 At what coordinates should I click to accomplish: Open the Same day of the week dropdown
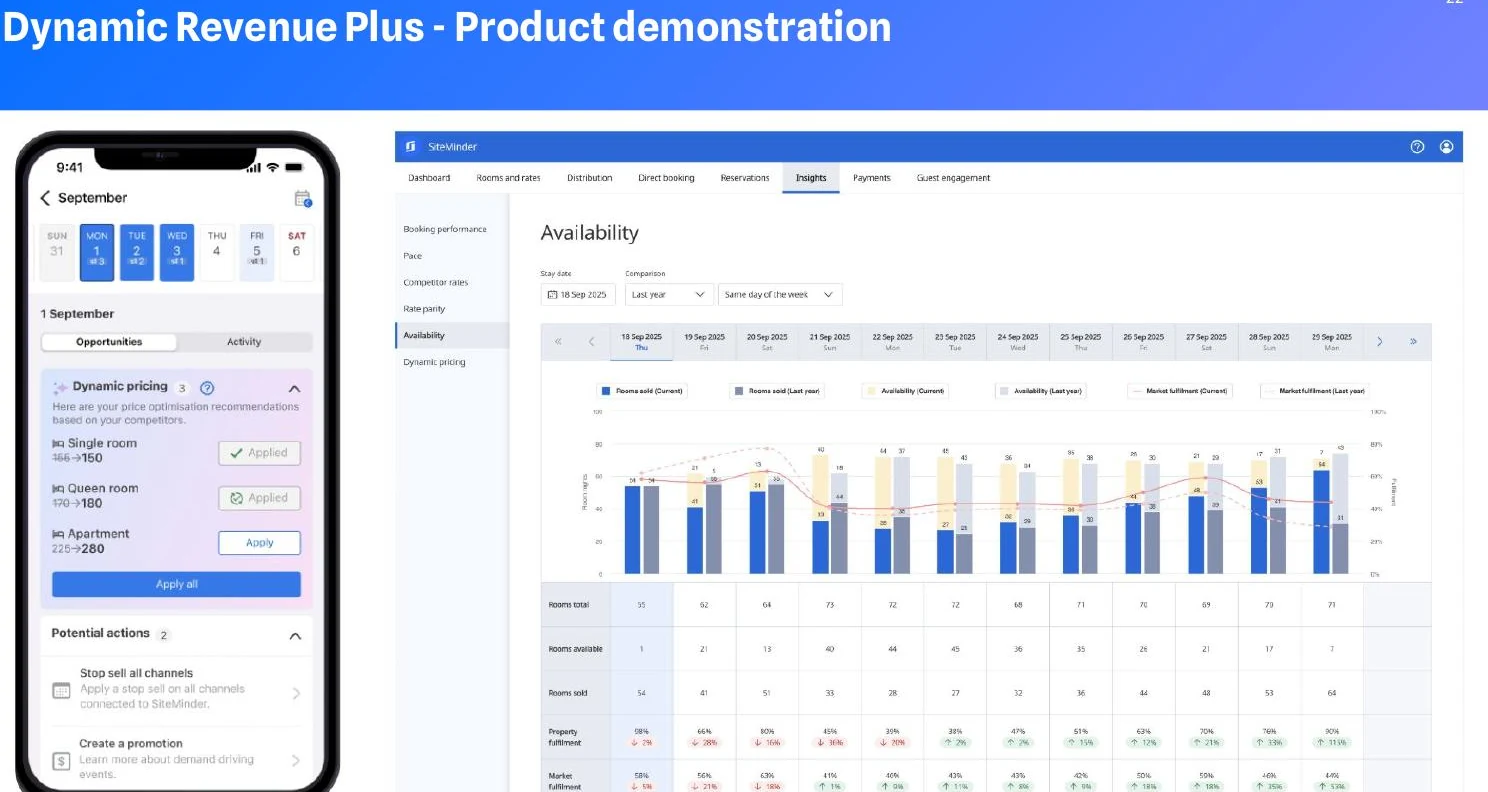click(x=780, y=295)
